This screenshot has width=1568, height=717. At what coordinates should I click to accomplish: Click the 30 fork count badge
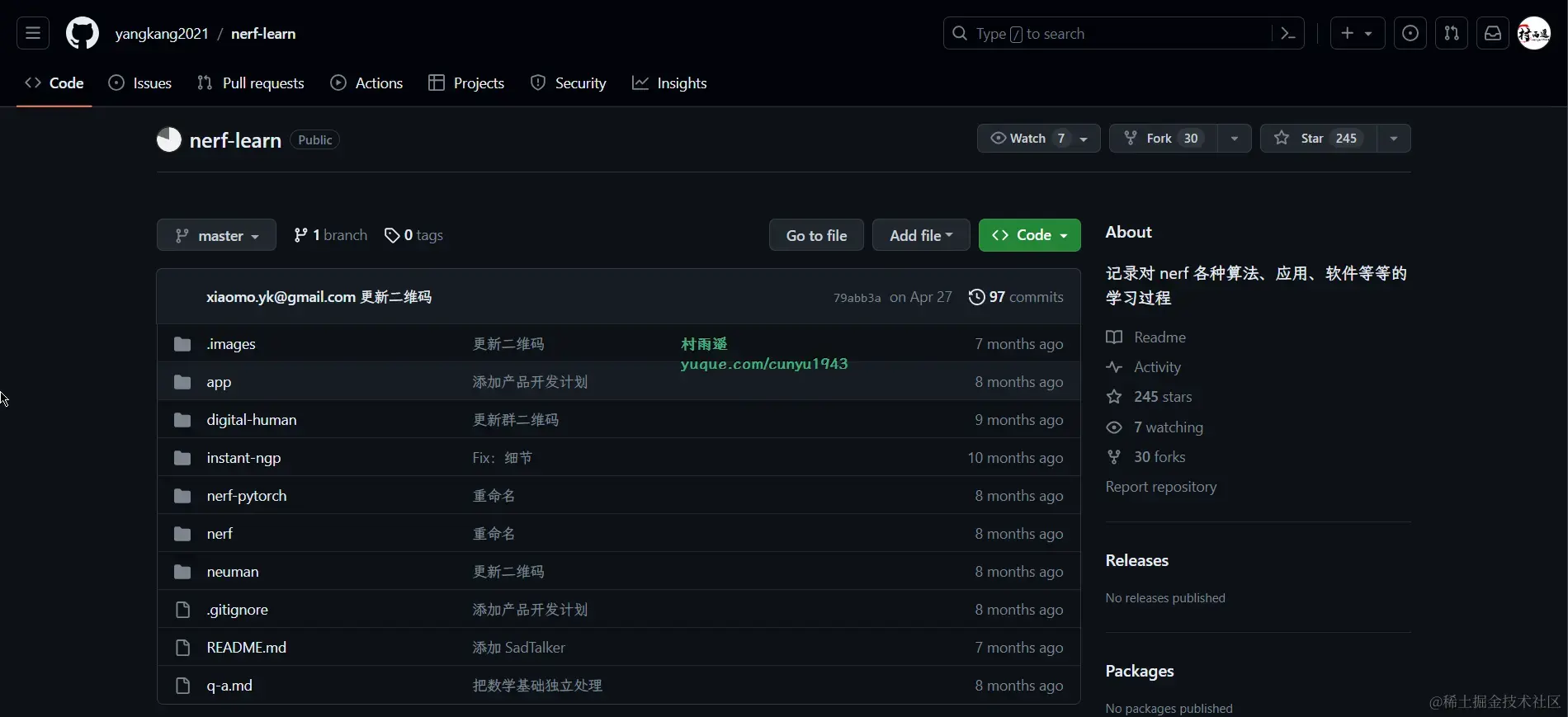tap(1191, 139)
